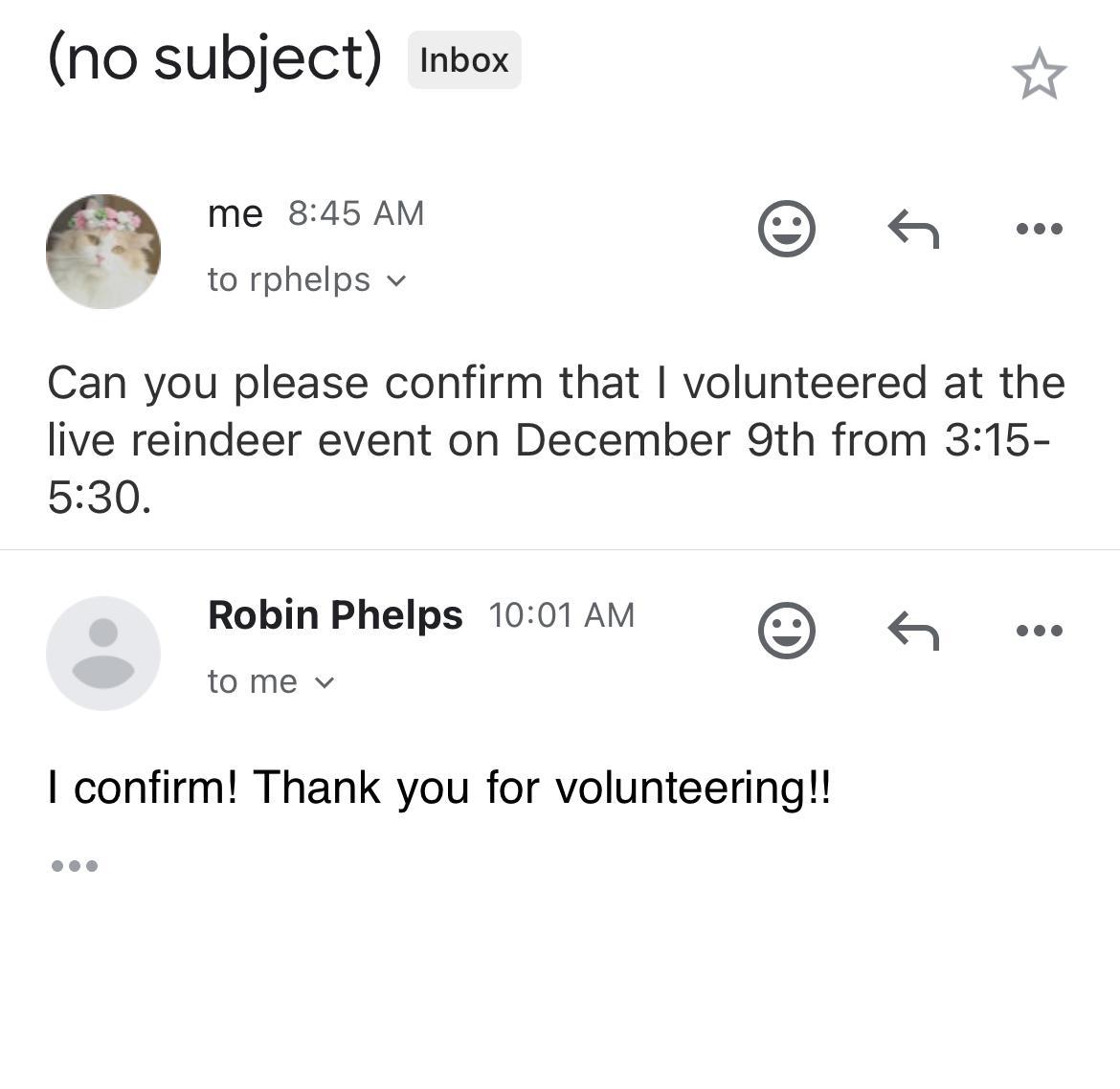Click the "me" sender name
The height and width of the screenshot is (1089, 1120).
235,213
